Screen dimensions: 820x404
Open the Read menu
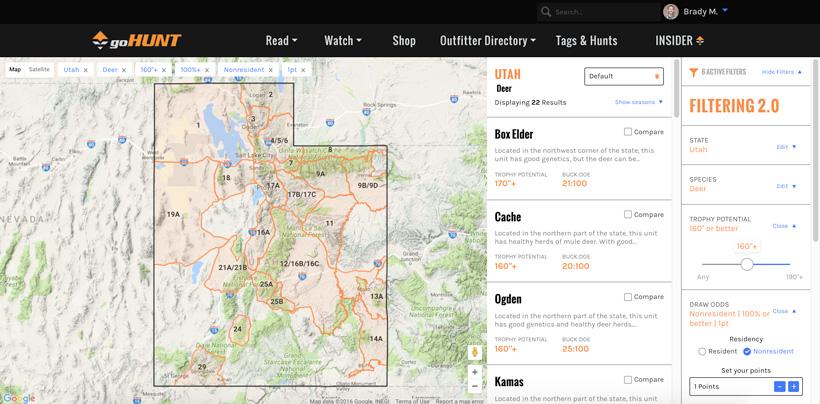pos(281,41)
